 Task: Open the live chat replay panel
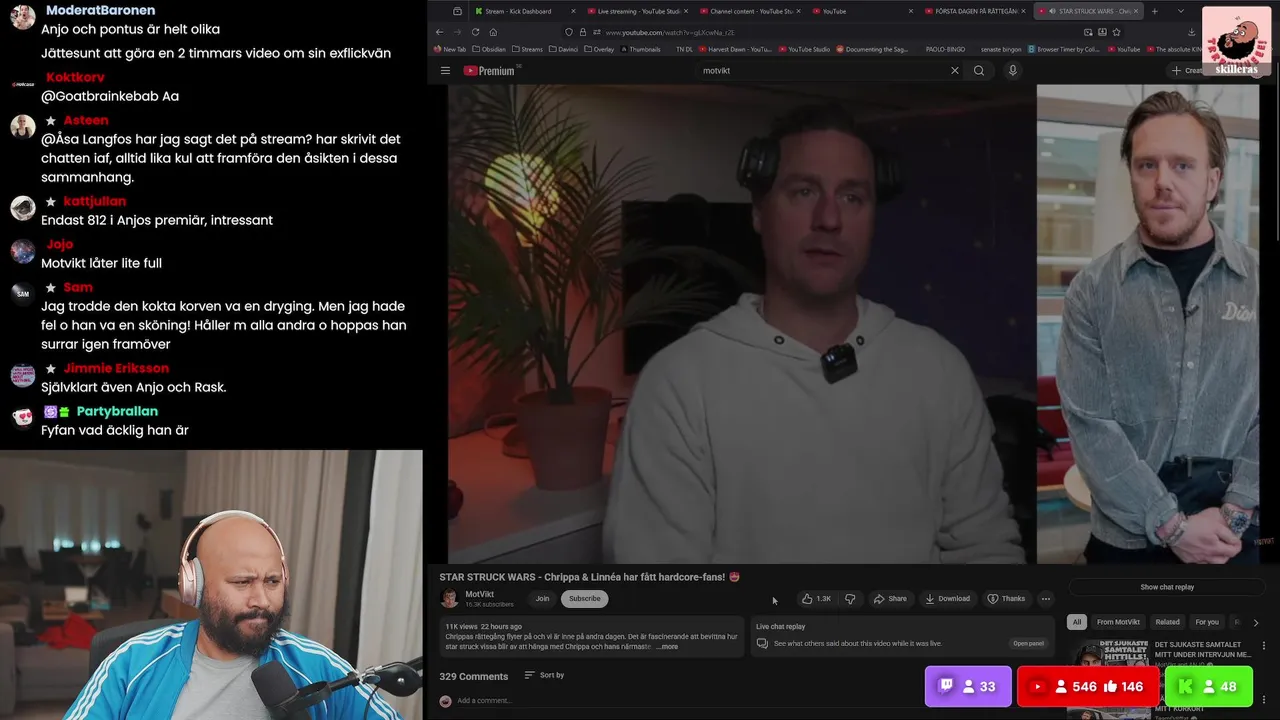[1028, 644]
